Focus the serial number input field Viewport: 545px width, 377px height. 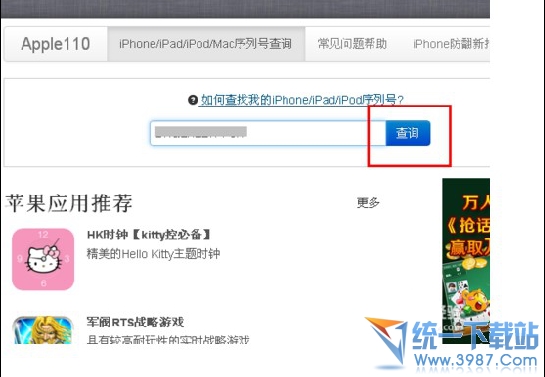(x=268, y=133)
